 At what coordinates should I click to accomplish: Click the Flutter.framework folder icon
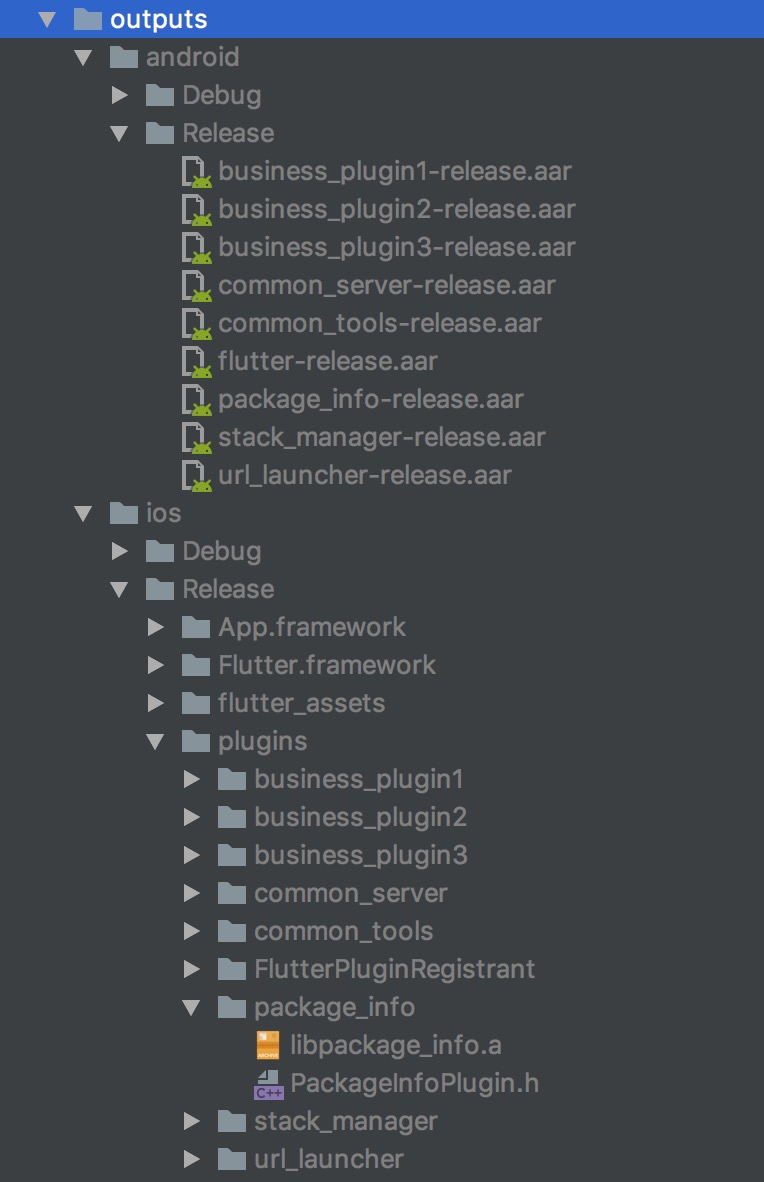point(196,665)
